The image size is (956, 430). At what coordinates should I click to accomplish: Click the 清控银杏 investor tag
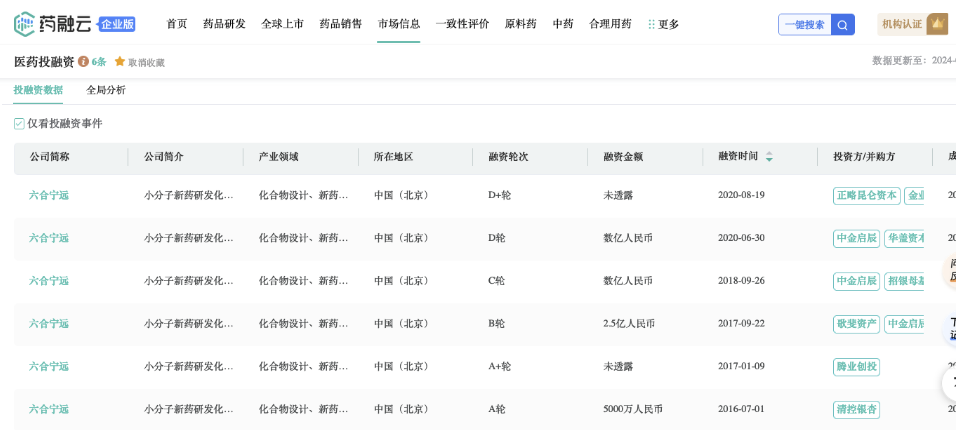(856, 409)
